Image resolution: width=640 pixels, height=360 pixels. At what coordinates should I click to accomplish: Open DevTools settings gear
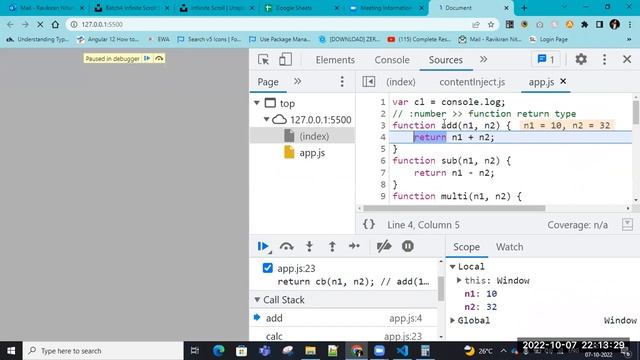[581, 59]
